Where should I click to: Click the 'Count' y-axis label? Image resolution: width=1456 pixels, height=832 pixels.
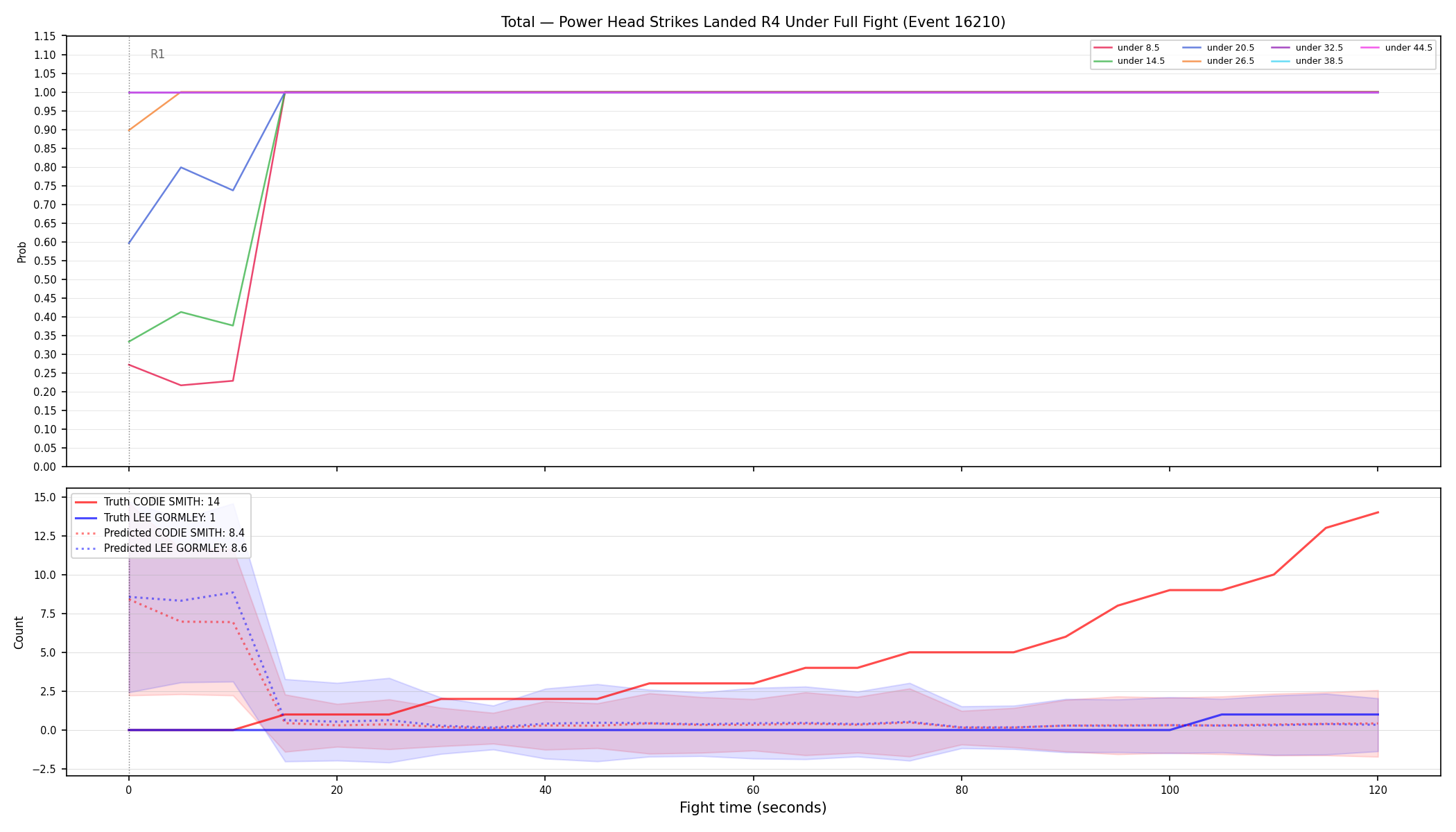click(x=19, y=632)
